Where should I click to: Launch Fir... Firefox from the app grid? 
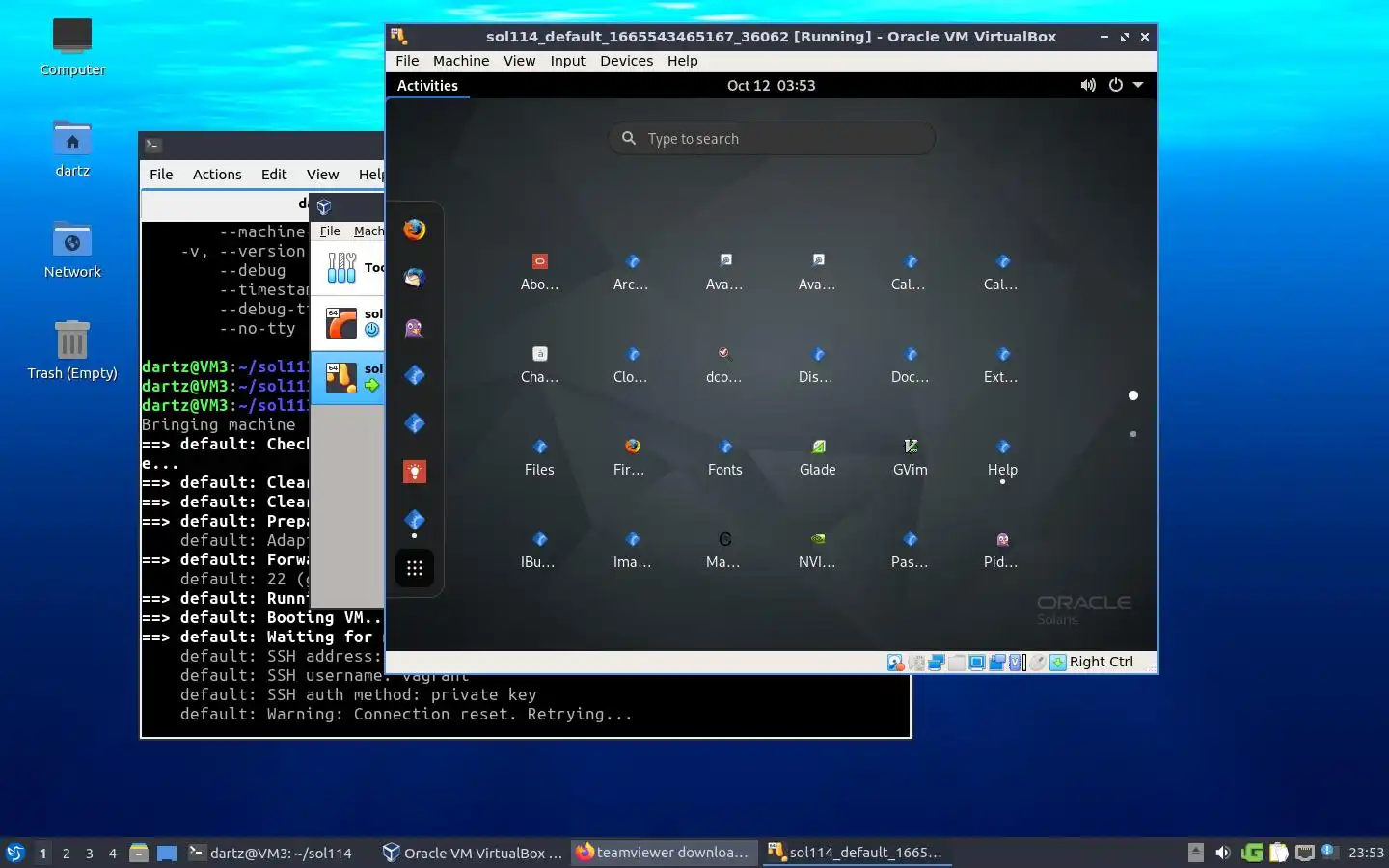(x=632, y=457)
